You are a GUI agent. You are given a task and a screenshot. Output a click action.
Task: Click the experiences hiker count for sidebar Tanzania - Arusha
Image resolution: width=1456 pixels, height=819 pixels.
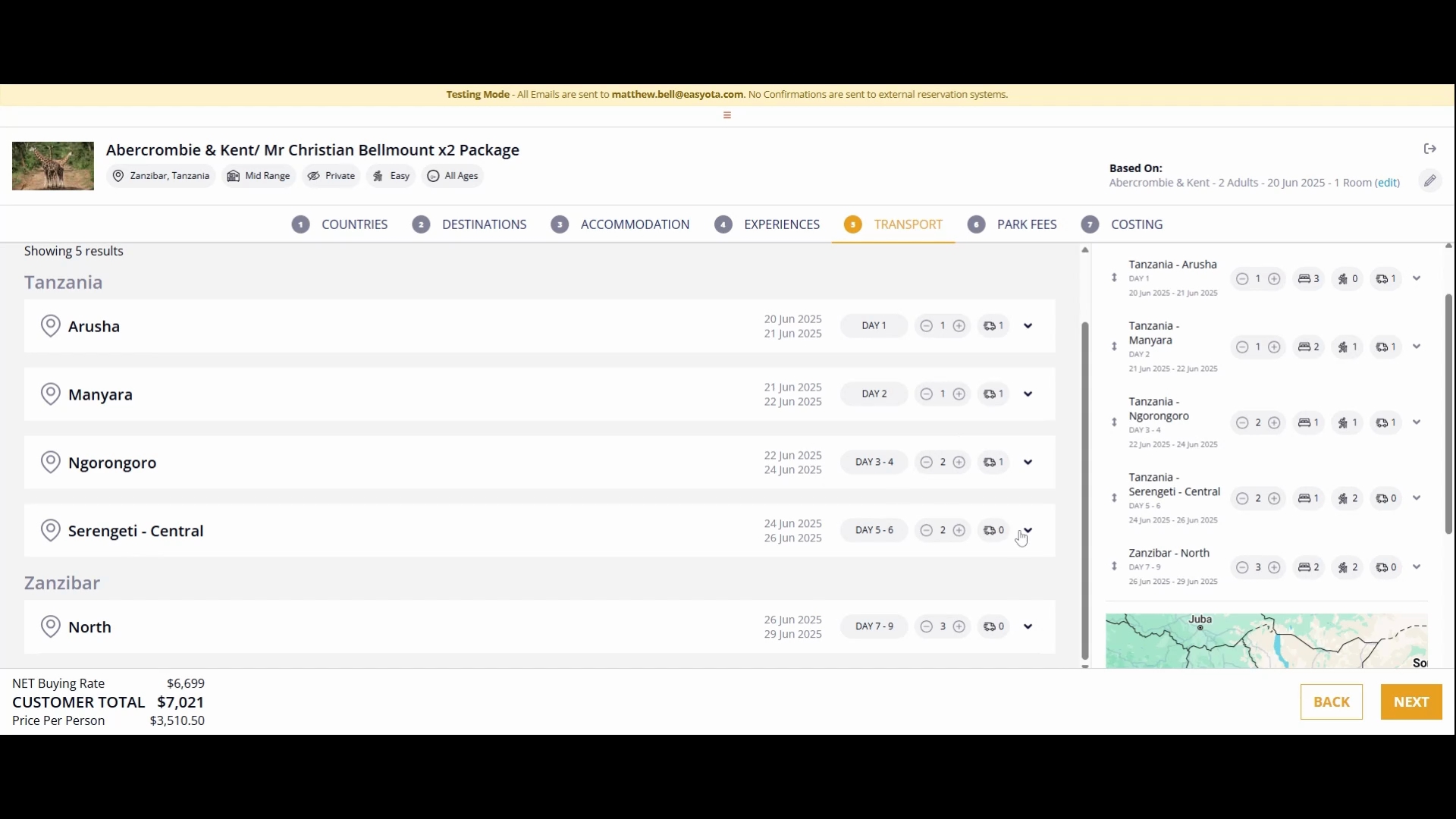tap(1348, 279)
